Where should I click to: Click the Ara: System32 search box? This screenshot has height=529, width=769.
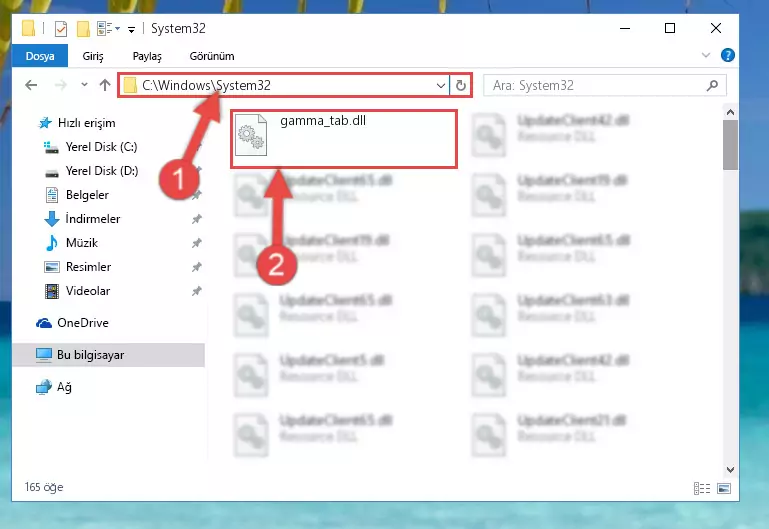[x=604, y=85]
